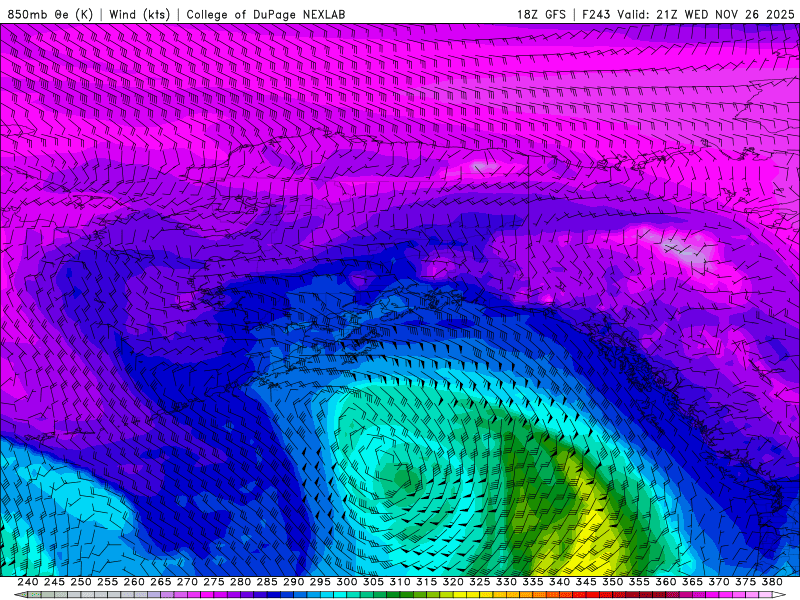
Task: Click the 270 color scale value
Action: tap(187, 582)
